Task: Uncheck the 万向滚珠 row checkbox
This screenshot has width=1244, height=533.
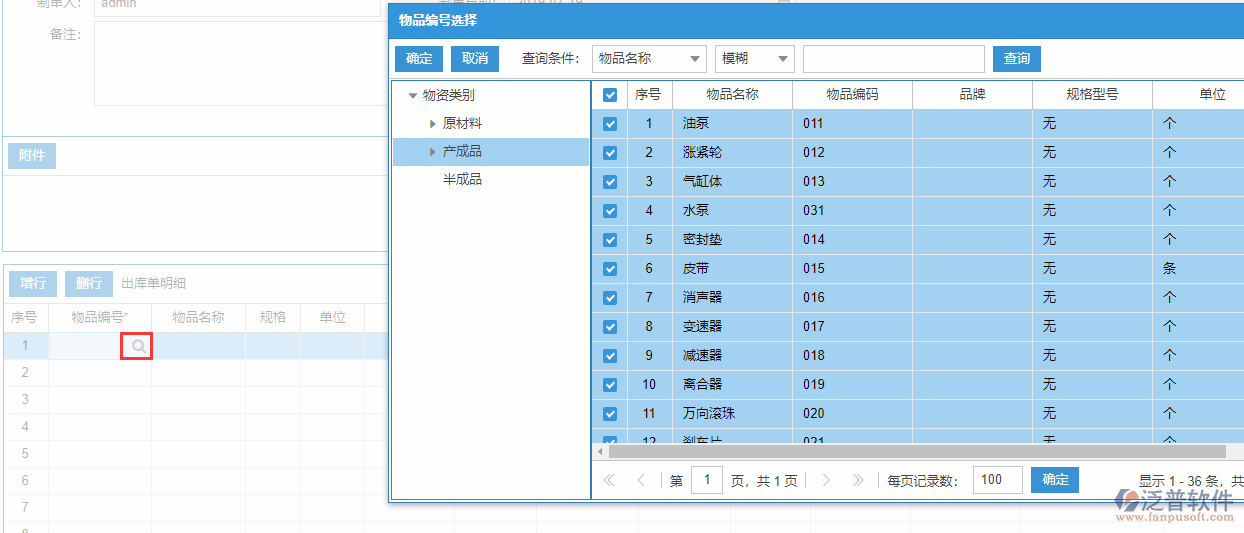Action: 610,414
